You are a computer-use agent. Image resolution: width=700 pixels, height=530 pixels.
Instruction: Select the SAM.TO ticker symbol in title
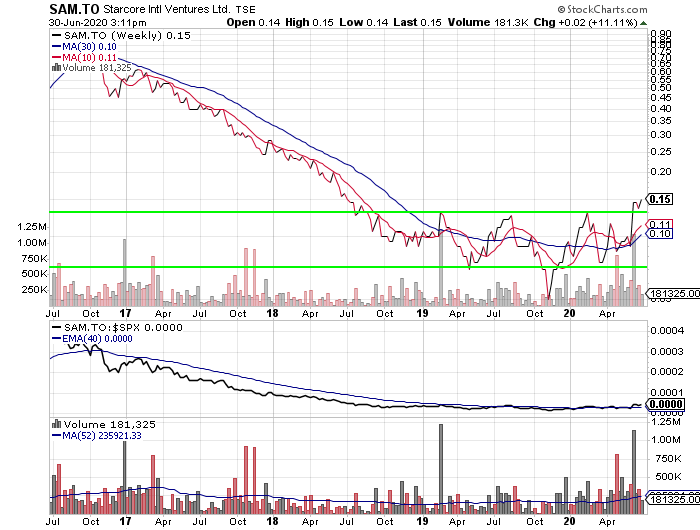pyautogui.click(x=74, y=9)
